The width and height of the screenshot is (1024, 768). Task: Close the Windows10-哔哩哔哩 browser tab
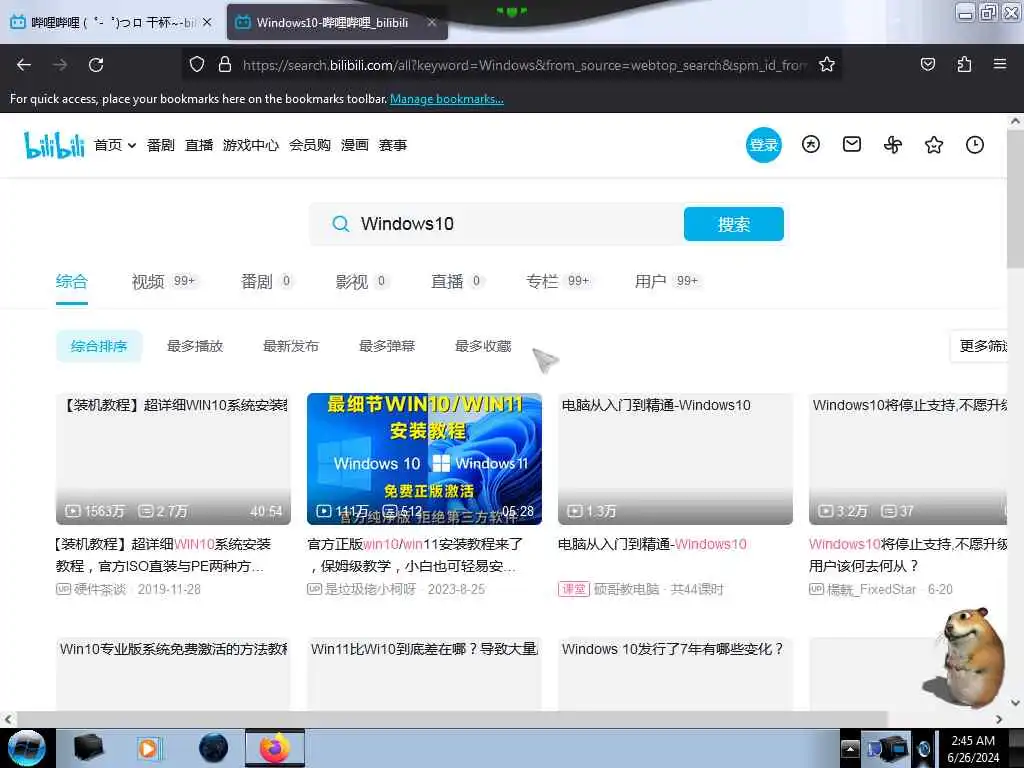[432, 22]
